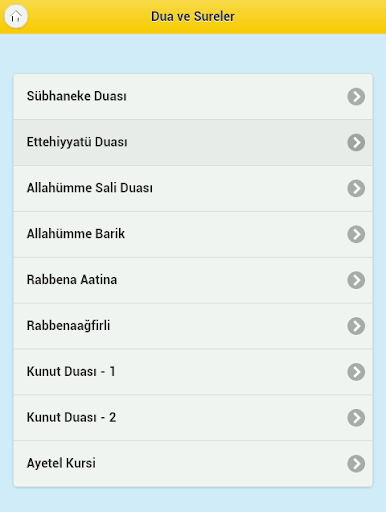Click chevron icon next to Allahümme Barik
Image resolution: width=386 pixels, height=512 pixels.
point(356,234)
